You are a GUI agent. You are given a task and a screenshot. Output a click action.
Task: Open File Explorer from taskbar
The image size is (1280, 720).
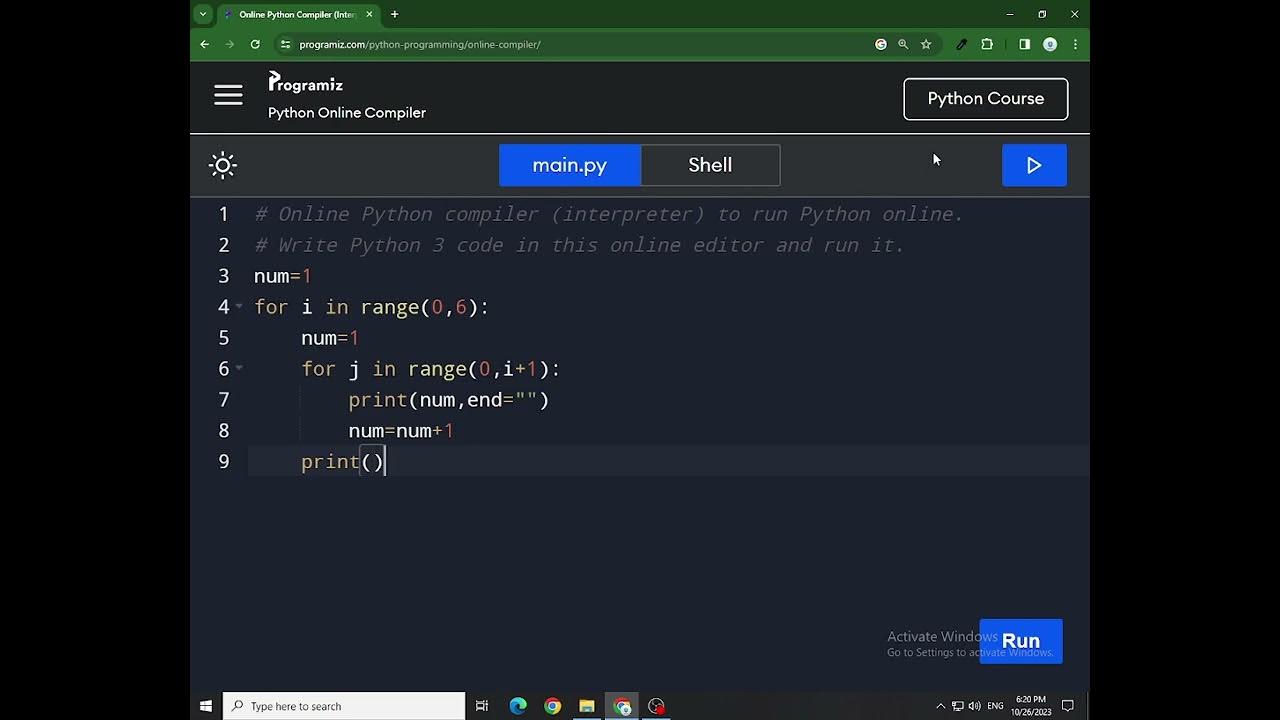(587, 706)
